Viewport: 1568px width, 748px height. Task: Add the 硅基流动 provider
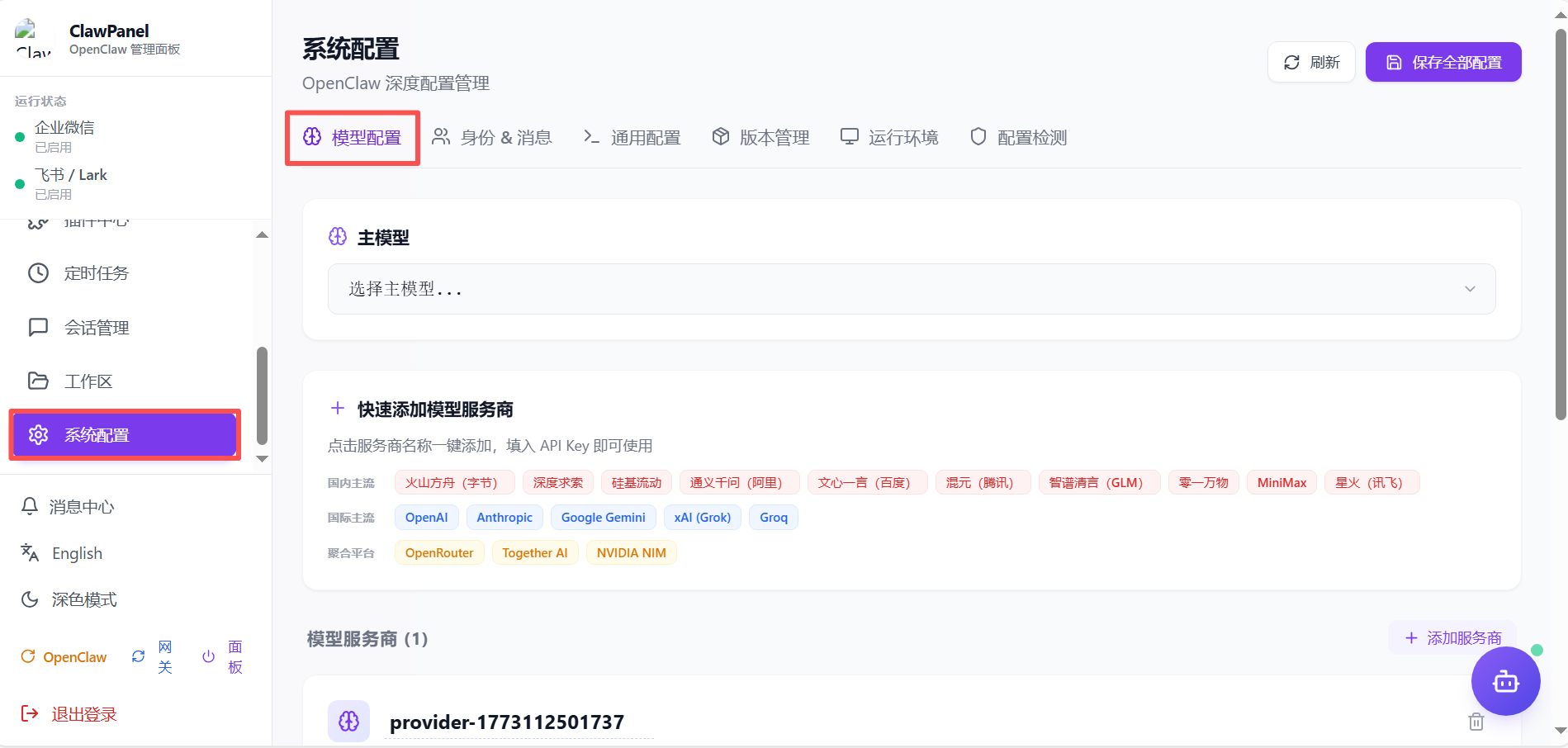[x=637, y=483]
